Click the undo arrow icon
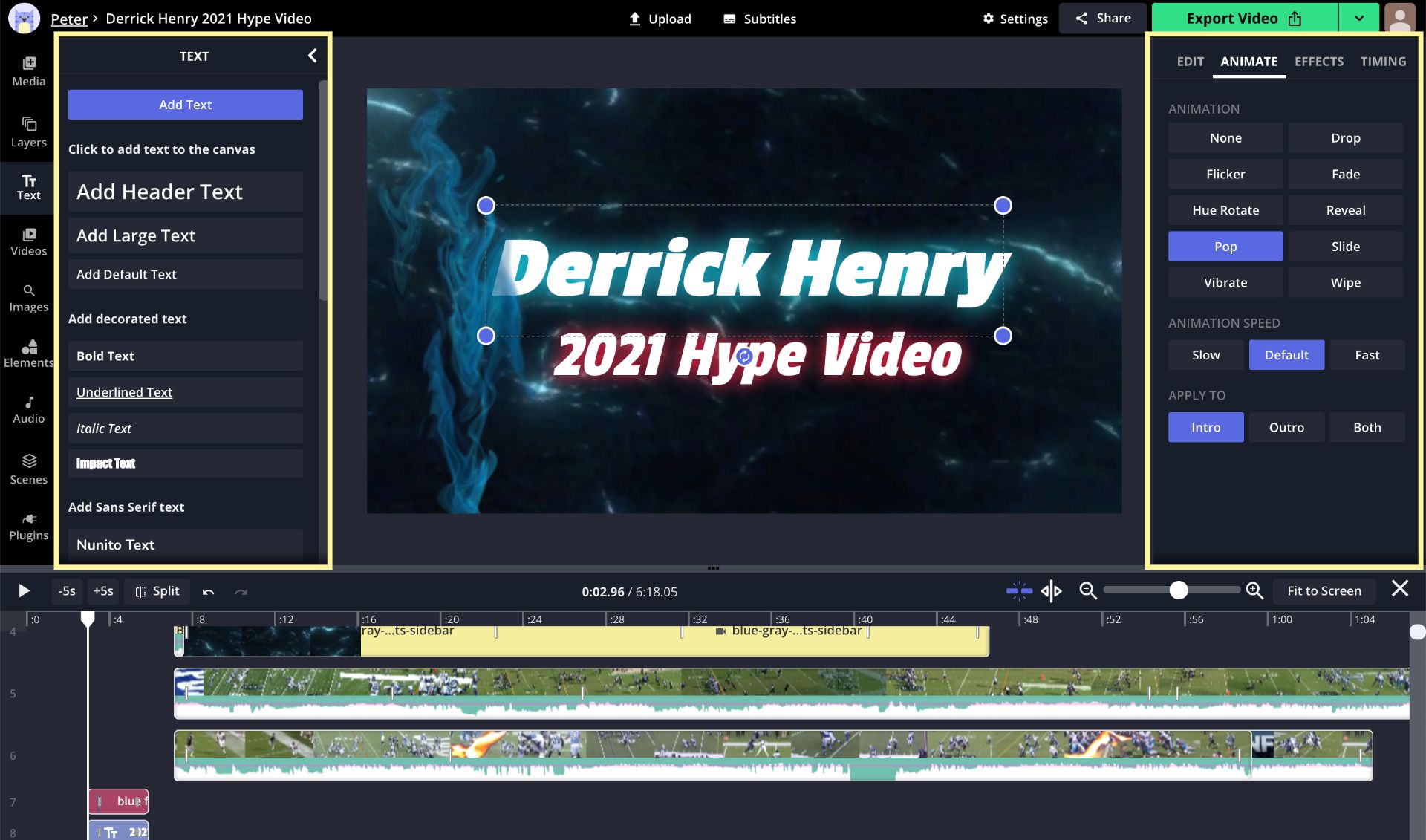 tap(208, 592)
